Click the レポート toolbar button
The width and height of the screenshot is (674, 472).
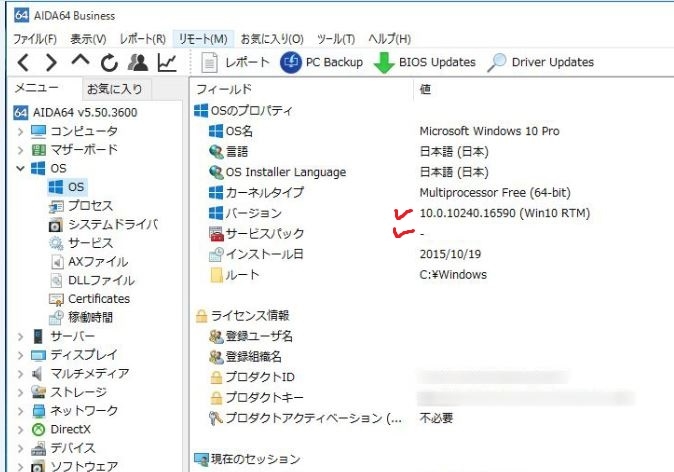[235, 63]
